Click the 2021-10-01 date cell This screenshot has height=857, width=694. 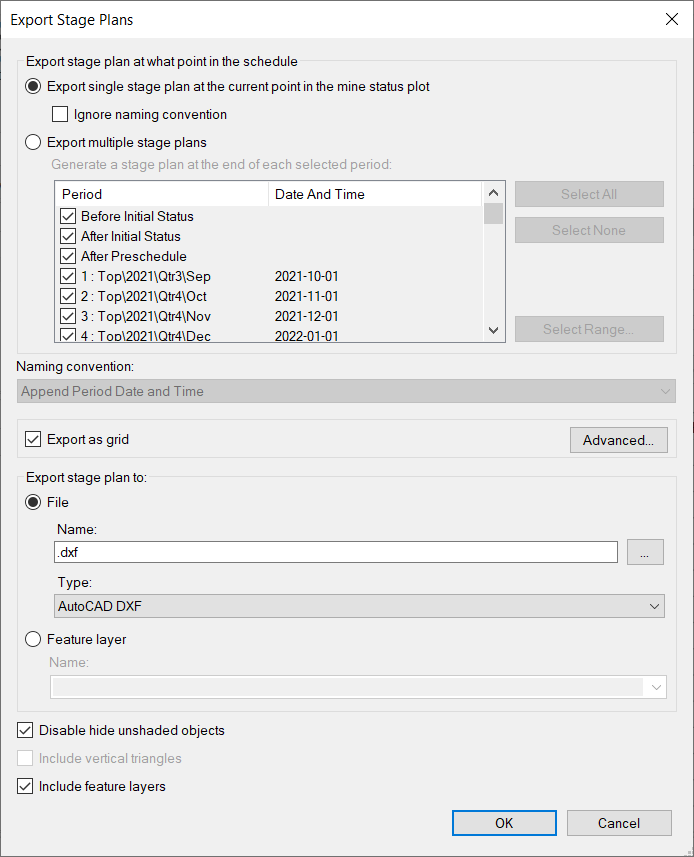(307, 276)
